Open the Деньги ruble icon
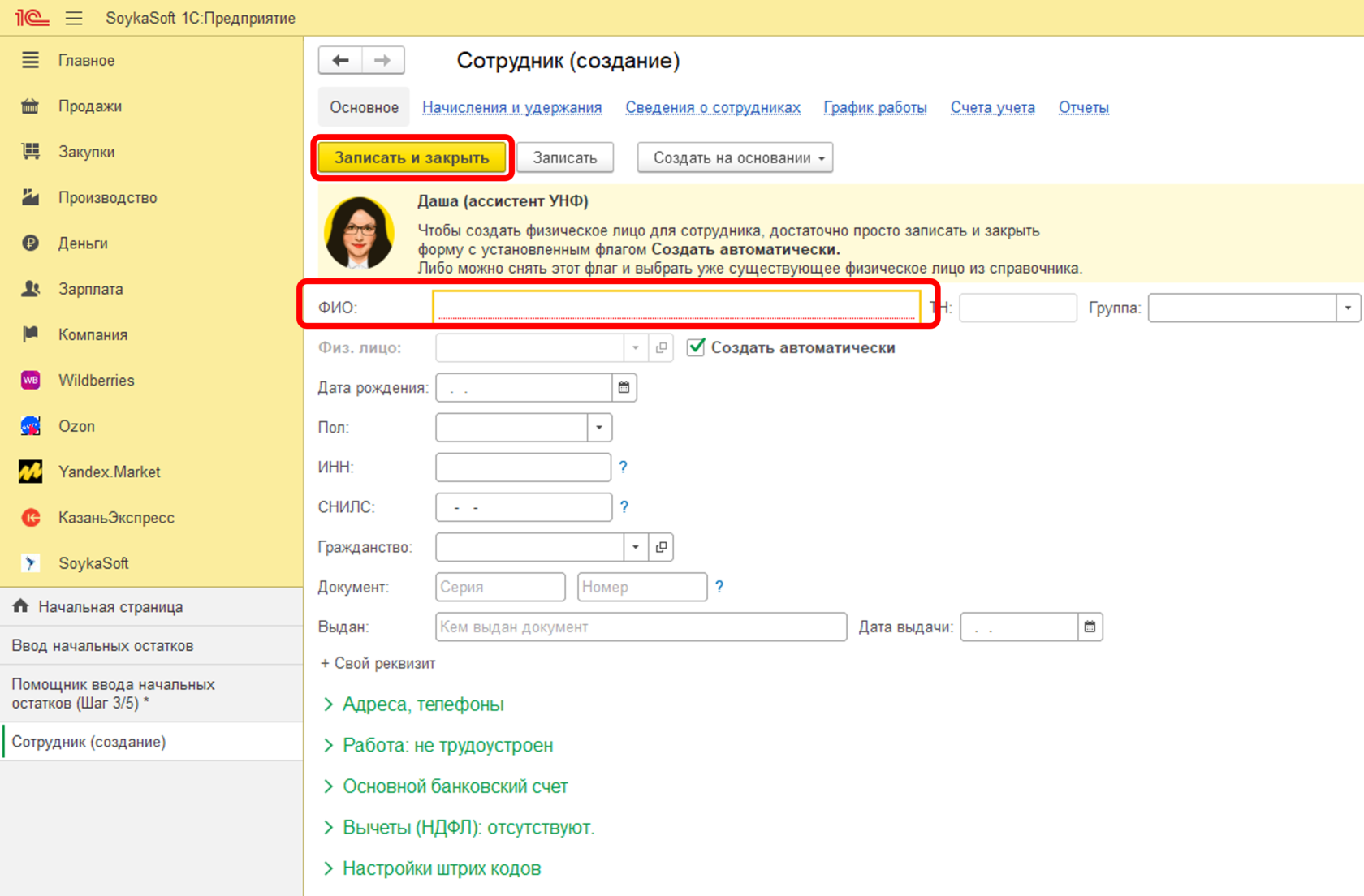This screenshot has height=896, width=1364. (30, 243)
